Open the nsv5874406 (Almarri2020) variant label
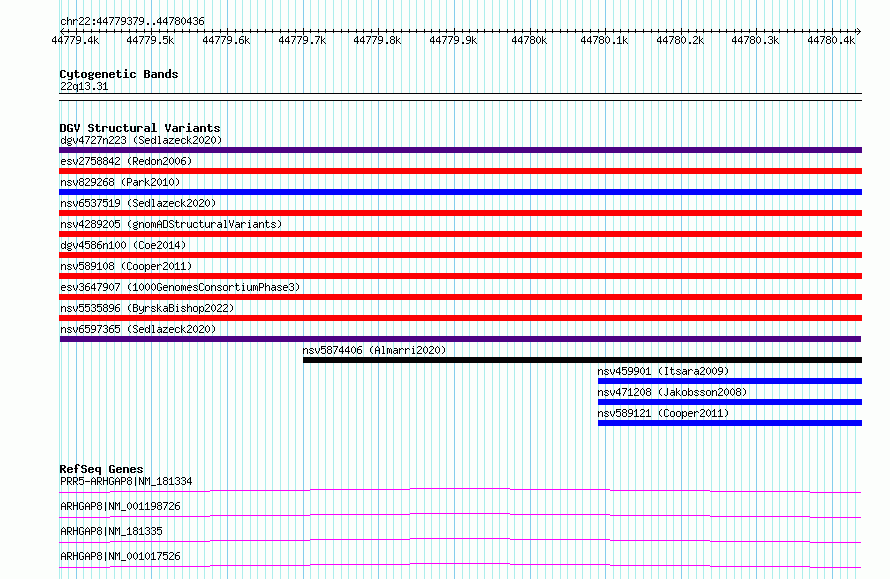The height and width of the screenshot is (579, 890). click(x=374, y=350)
